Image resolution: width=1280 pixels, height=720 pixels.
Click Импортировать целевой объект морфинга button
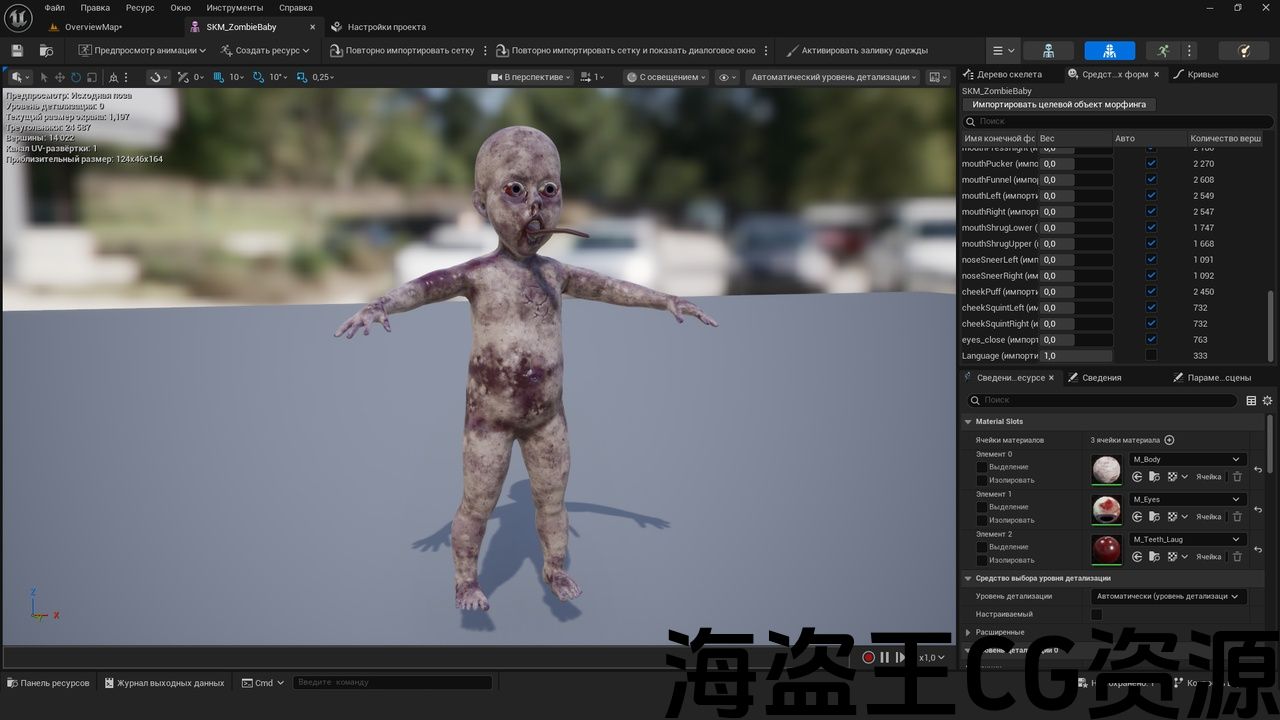pos(1059,104)
